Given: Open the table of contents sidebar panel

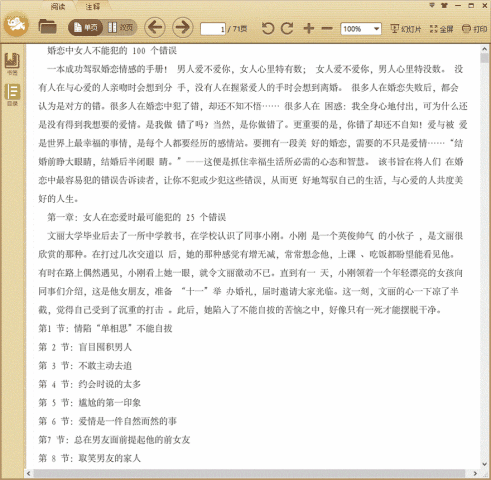Looking at the screenshot, I should 12,95.
